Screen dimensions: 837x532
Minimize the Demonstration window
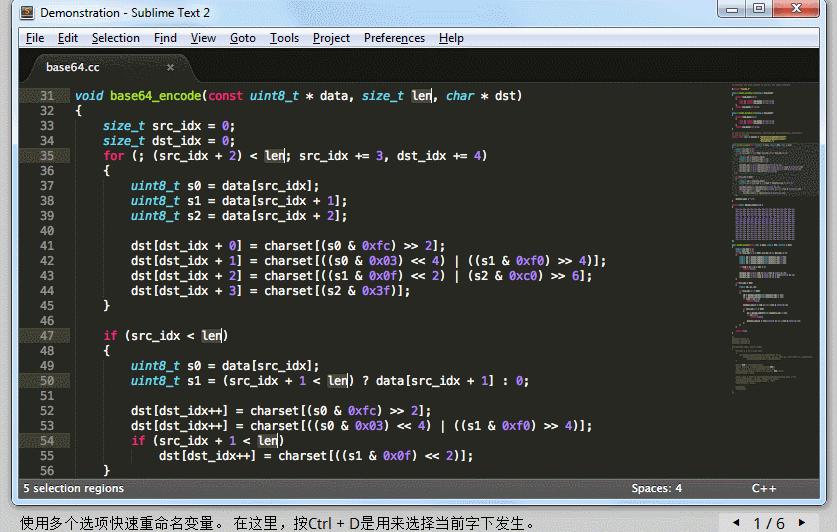732,9
